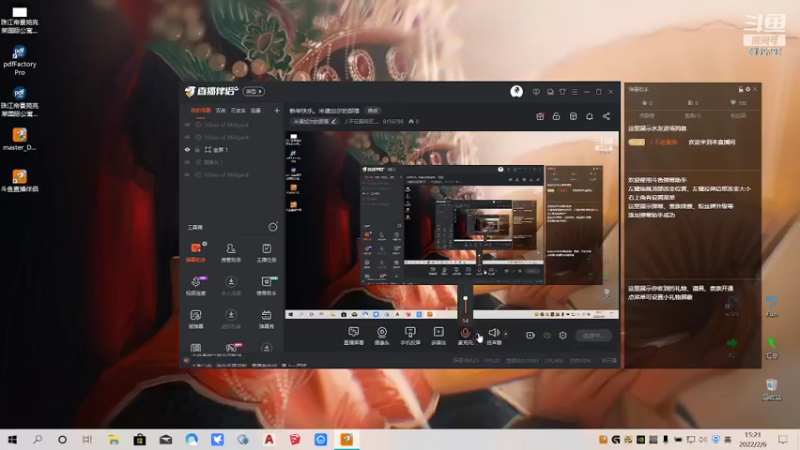Toggle lock on the 全屏1 source
The height and width of the screenshot is (450, 800).
coord(197,149)
